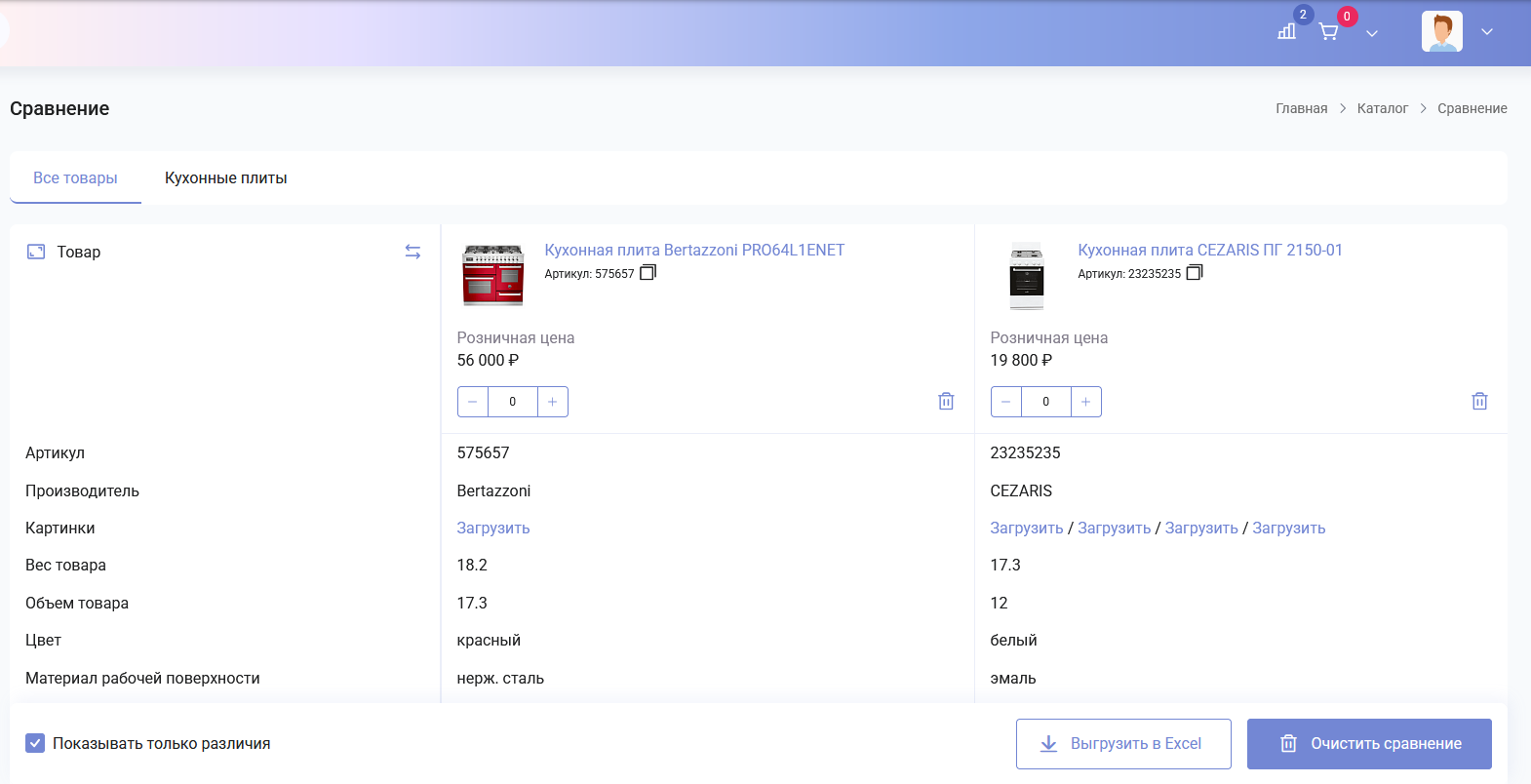The height and width of the screenshot is (784, 1531).
Task: Click the first Загрузить link for CEZARIS
Action: click(1027, 528)
